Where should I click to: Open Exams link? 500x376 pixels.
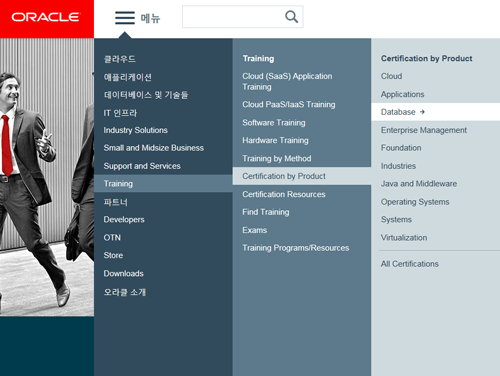(255, 230)
